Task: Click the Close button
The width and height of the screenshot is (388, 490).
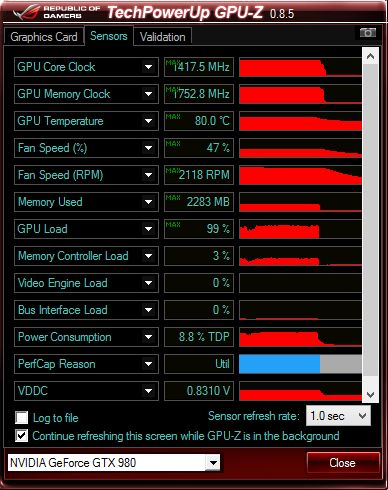Action: click(343, 463)
